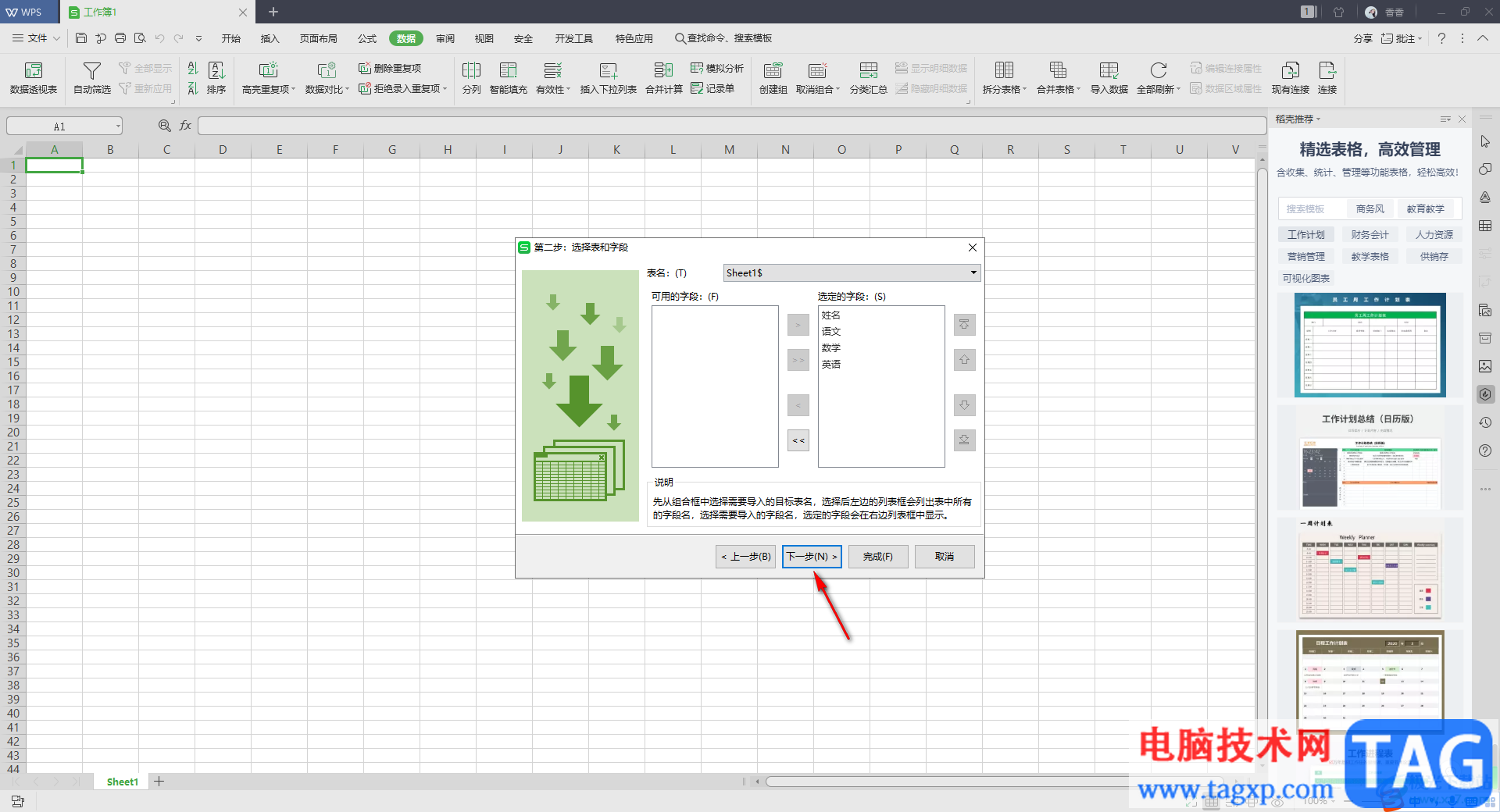Expand the Split Table (拆分表格) dropdown
The height and width of the screenshot is (812, 1500).
pos(1024,89)
